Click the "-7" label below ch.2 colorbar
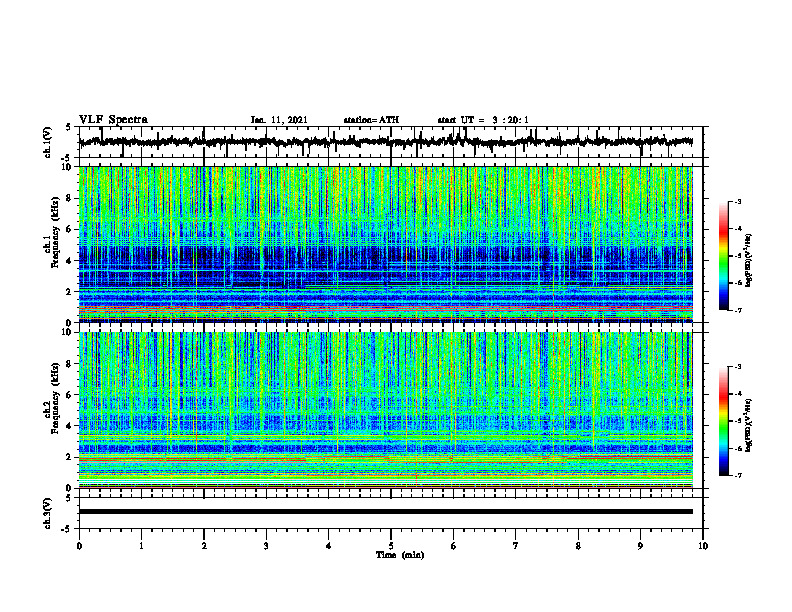792x612 pixels. pyautogui.click(x=738, y=476)
